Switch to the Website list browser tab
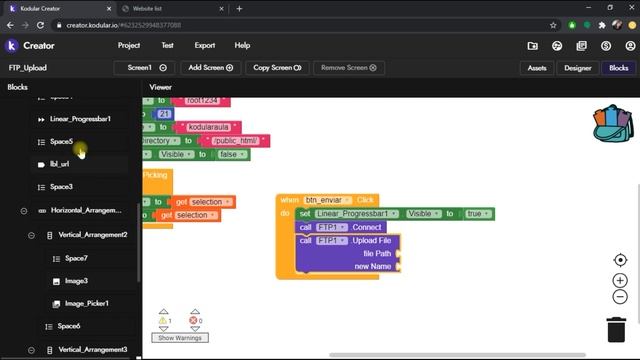 [x=172, y=9]
